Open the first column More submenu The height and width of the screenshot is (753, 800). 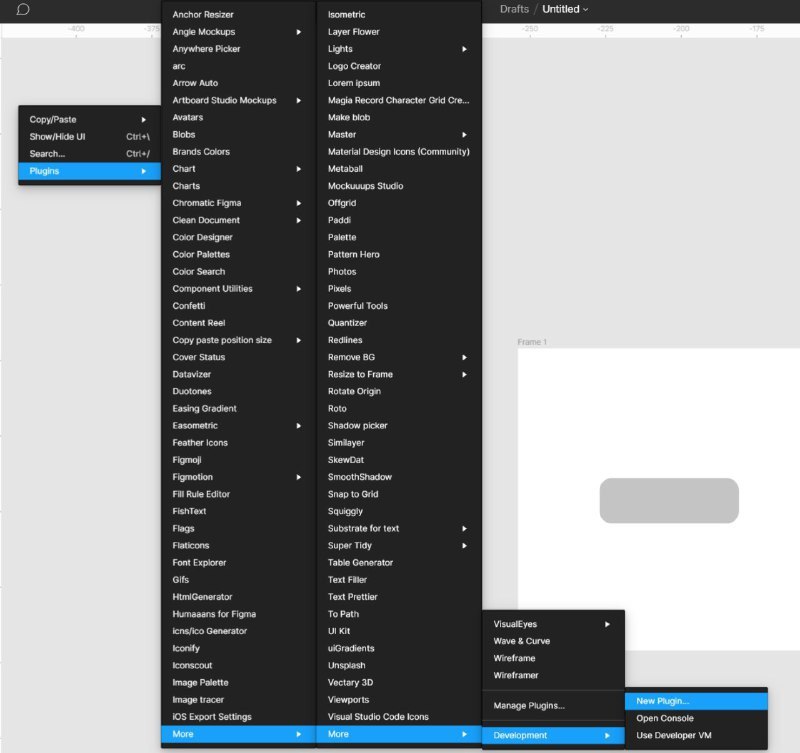coord(238,734)
